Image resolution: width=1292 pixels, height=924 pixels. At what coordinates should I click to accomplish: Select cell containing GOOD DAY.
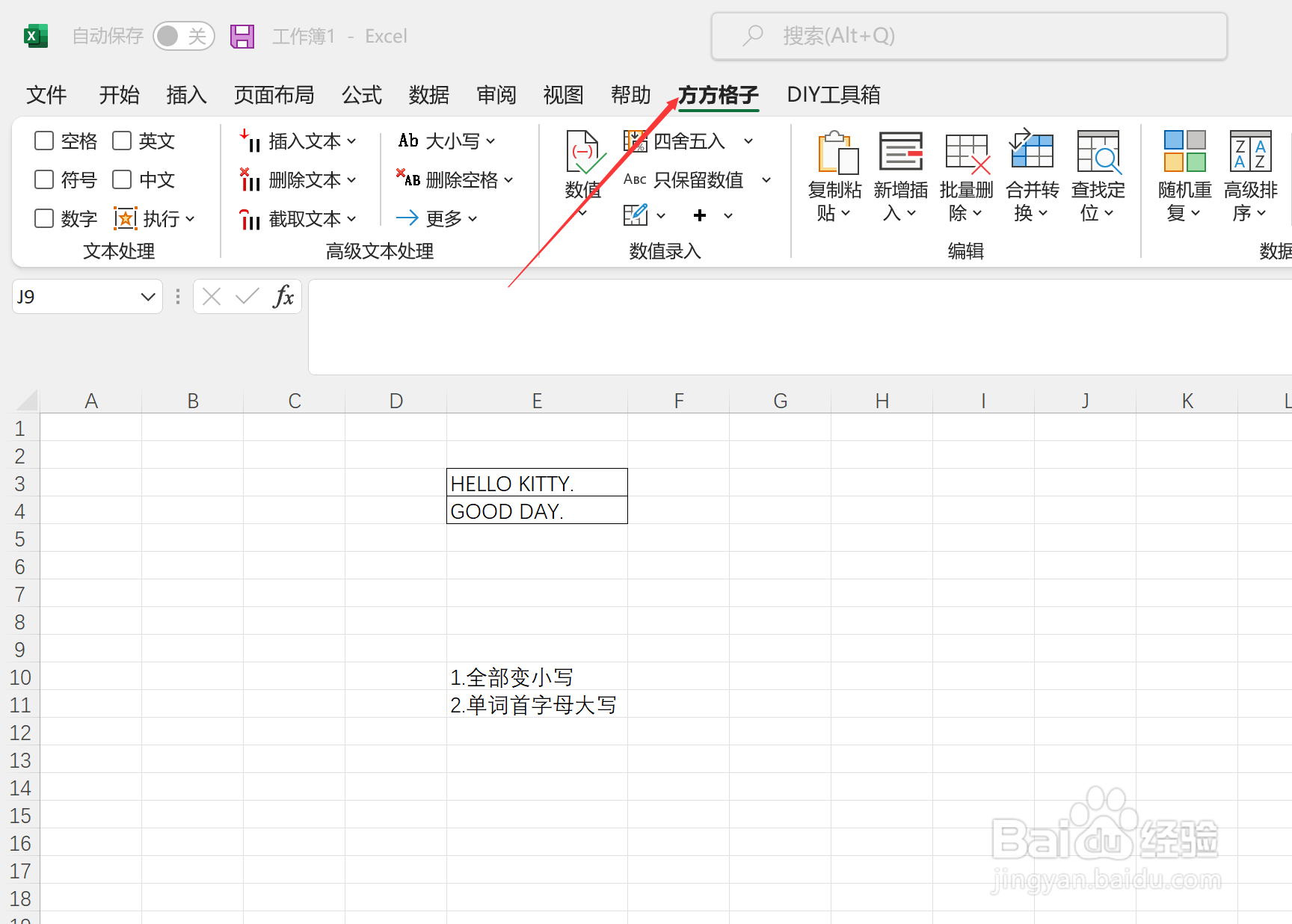[x=537, y=511]
